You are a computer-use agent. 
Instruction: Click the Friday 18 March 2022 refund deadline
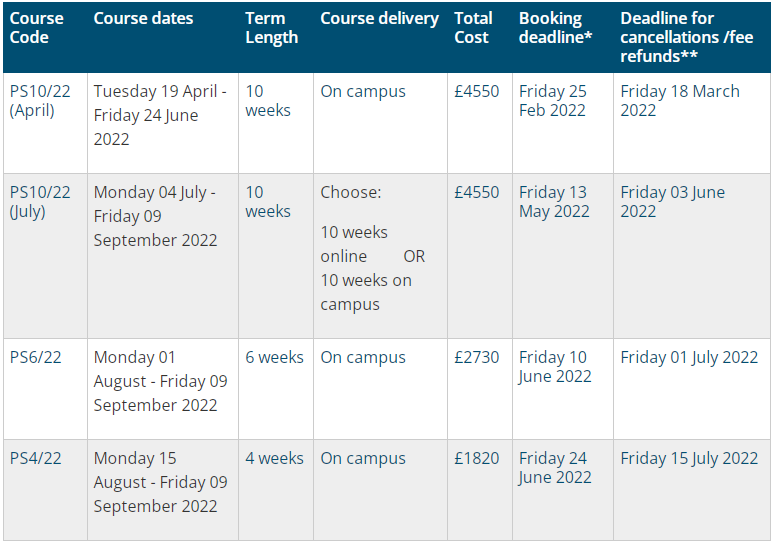(680, 101)
